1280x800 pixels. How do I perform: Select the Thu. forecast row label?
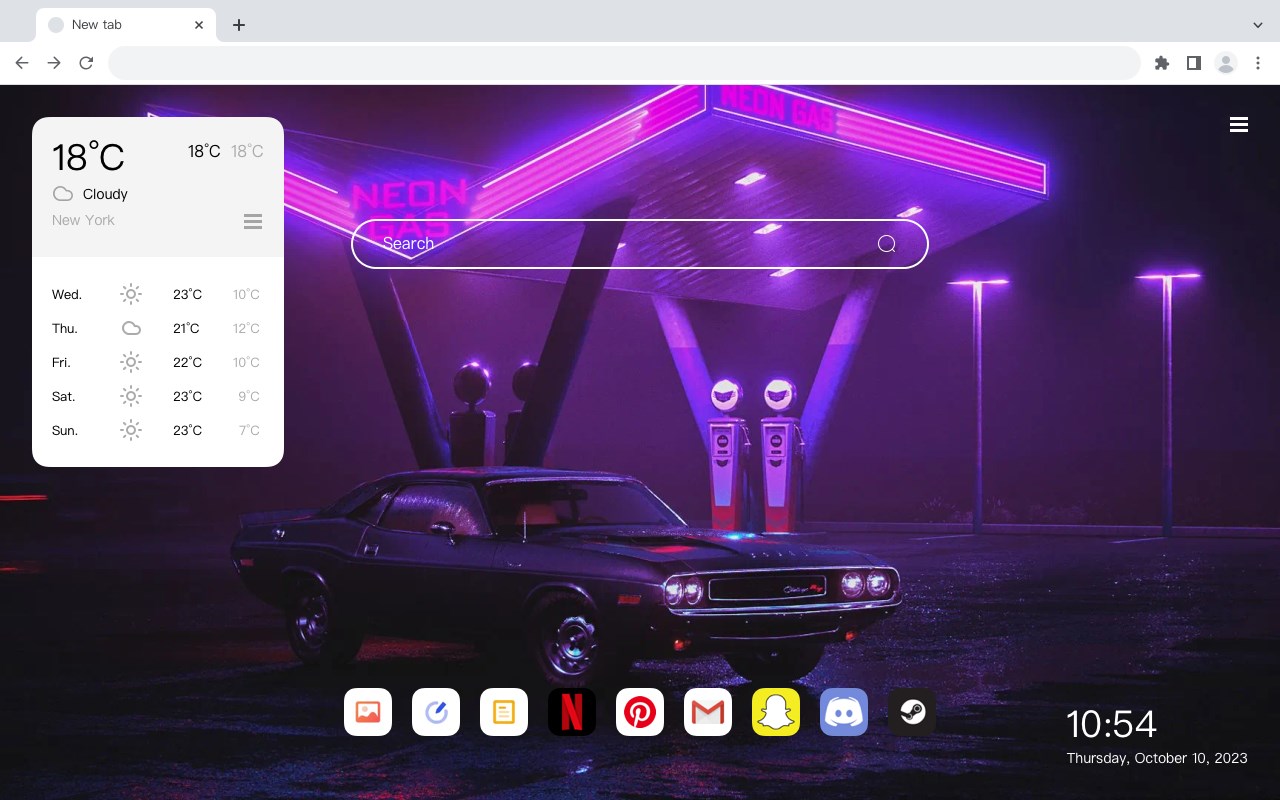click(x=65, y=328)
